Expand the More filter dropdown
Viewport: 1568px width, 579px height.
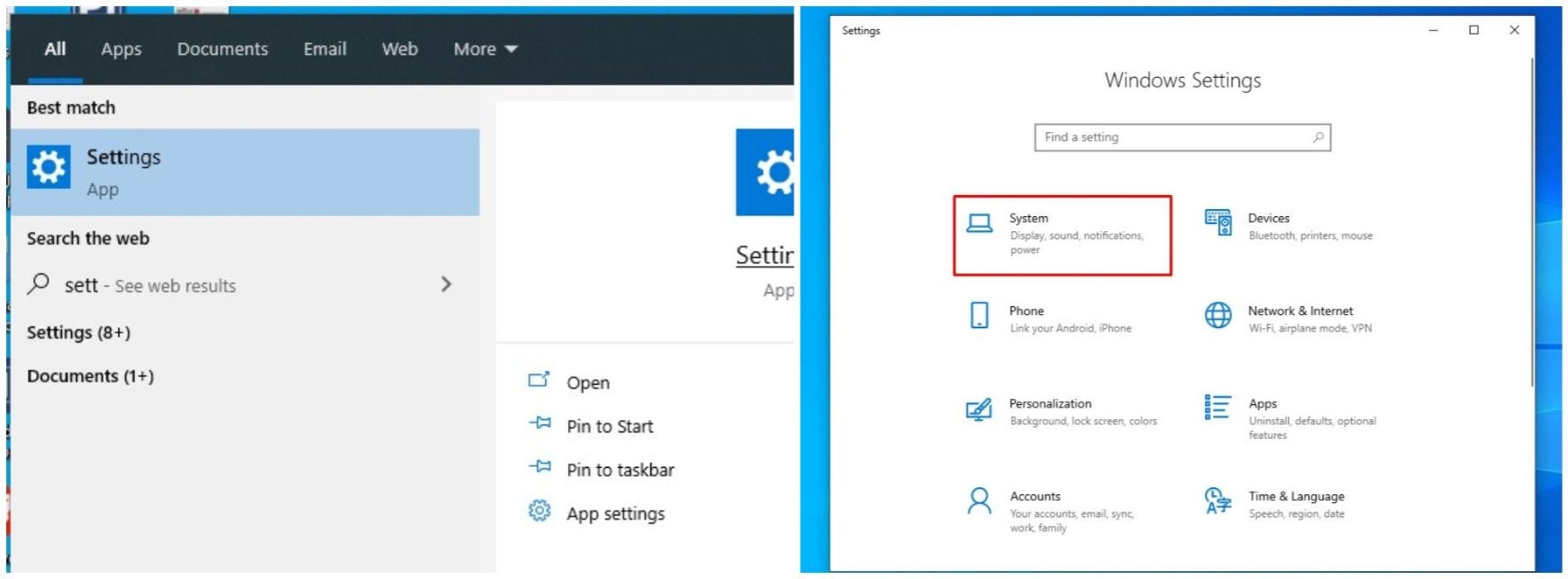(485, 49)
